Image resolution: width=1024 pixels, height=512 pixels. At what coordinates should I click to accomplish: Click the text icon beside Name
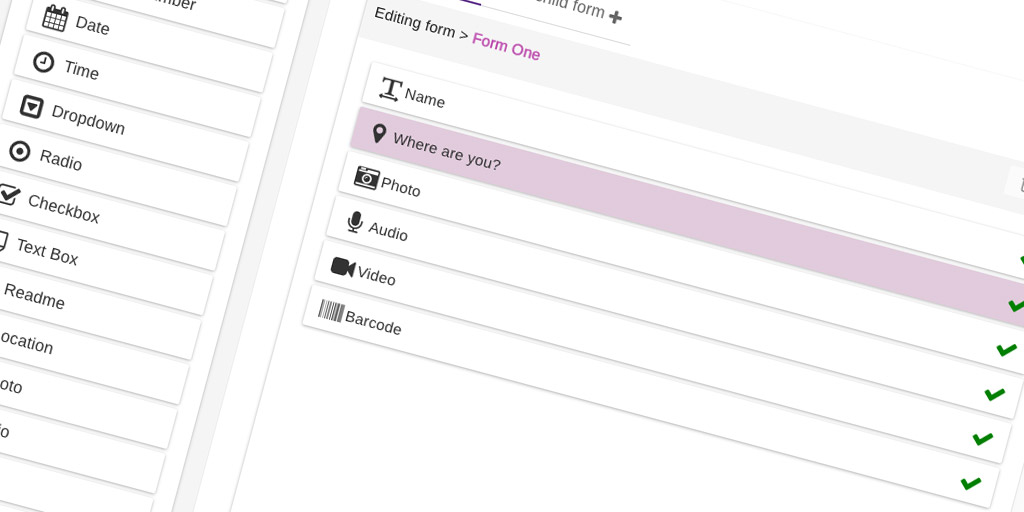pos(390,89)
